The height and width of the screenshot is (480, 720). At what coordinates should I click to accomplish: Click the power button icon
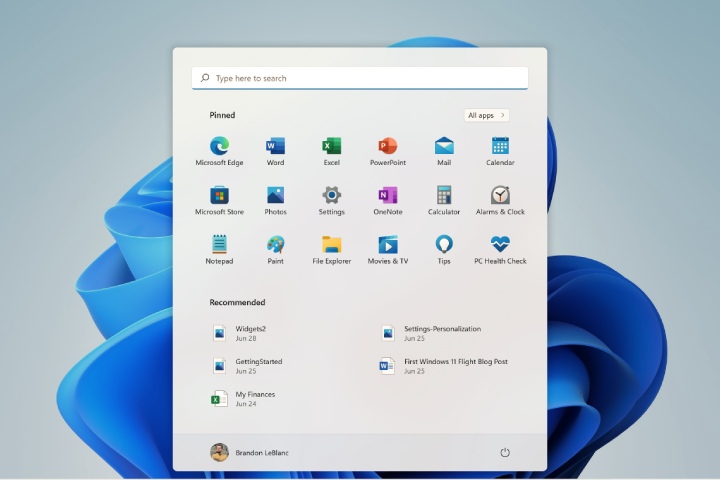coord(505,452)
